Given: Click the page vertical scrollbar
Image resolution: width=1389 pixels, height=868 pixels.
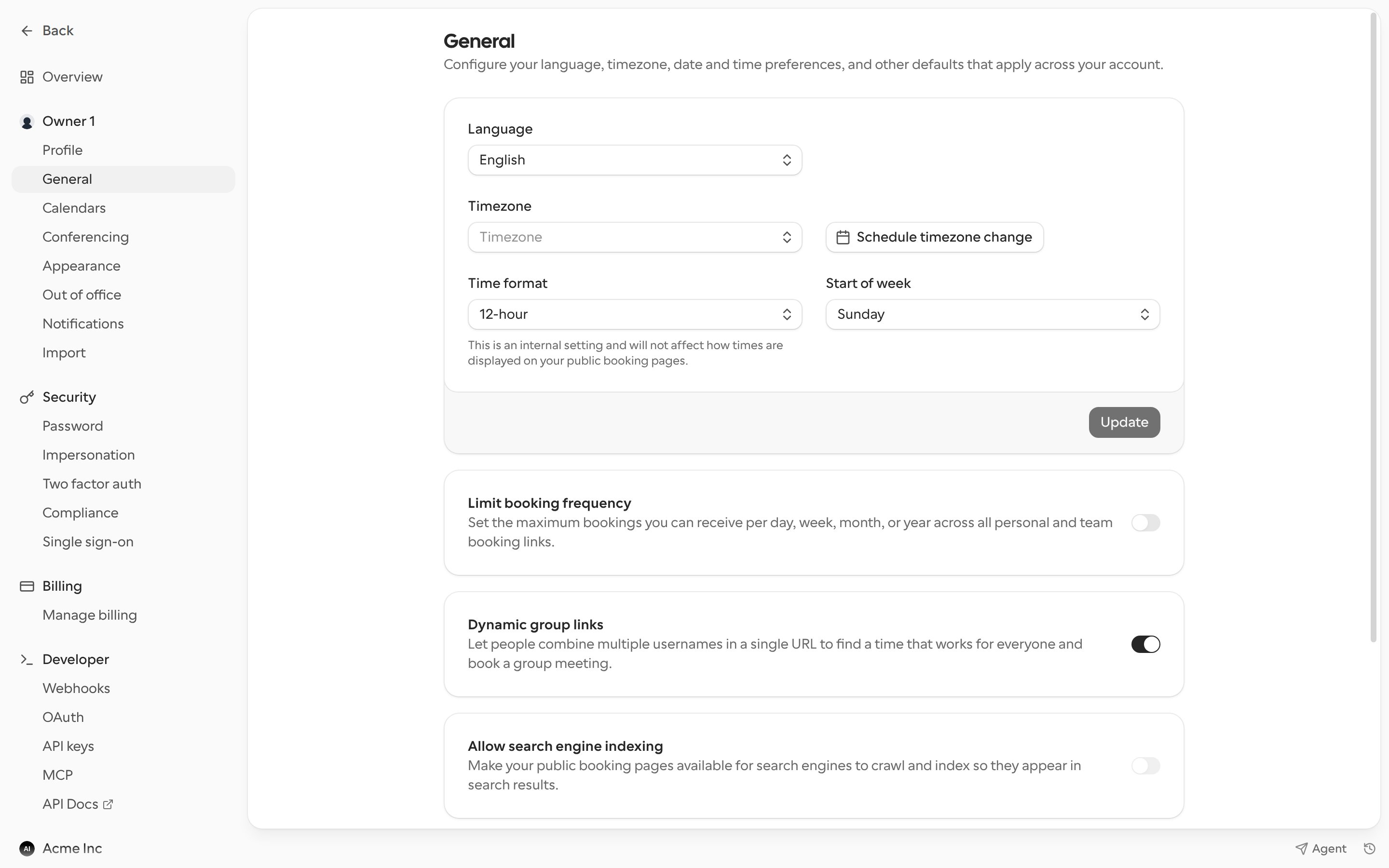Looking at the screenshot, I should (1373, 327).
